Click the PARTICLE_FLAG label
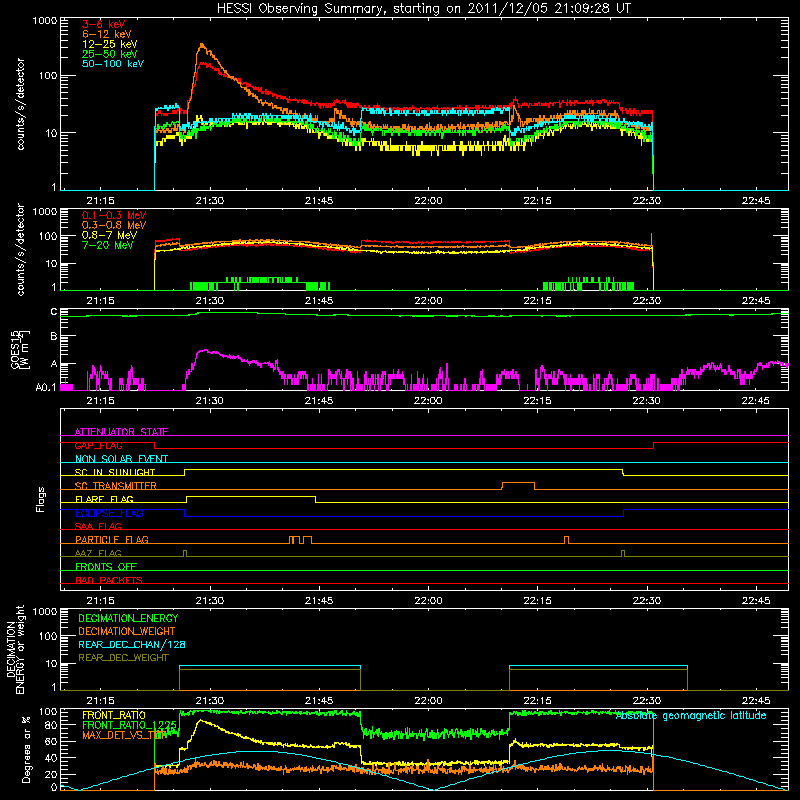The image size is (800, 800). pos(112,540)
